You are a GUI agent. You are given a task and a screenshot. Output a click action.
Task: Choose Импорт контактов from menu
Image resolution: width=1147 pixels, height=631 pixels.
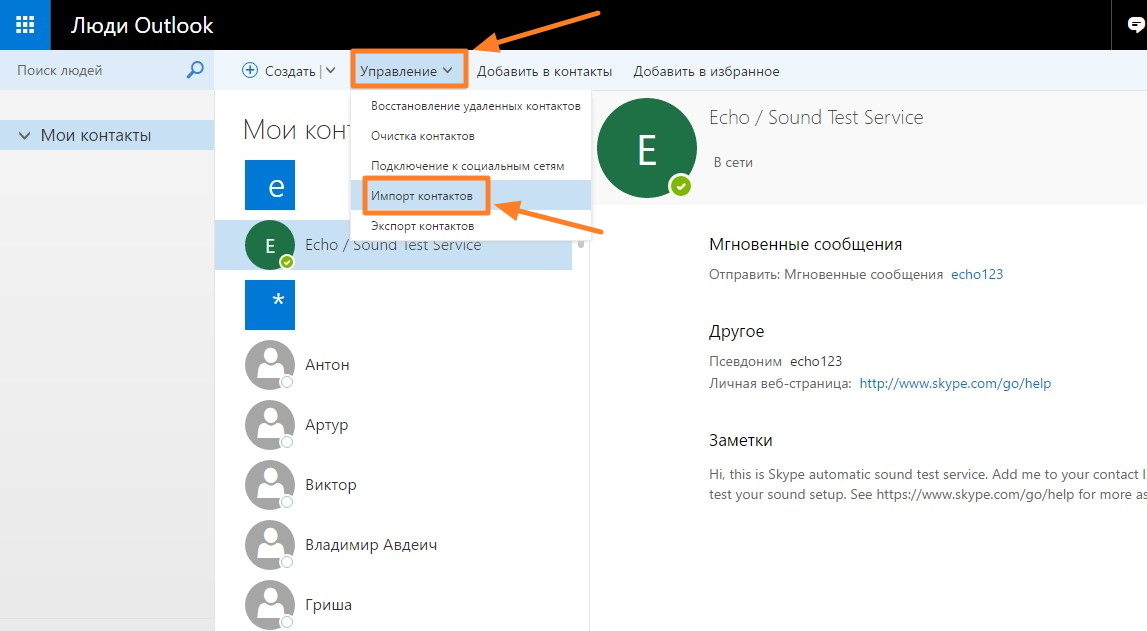click(x=421, y=196)
